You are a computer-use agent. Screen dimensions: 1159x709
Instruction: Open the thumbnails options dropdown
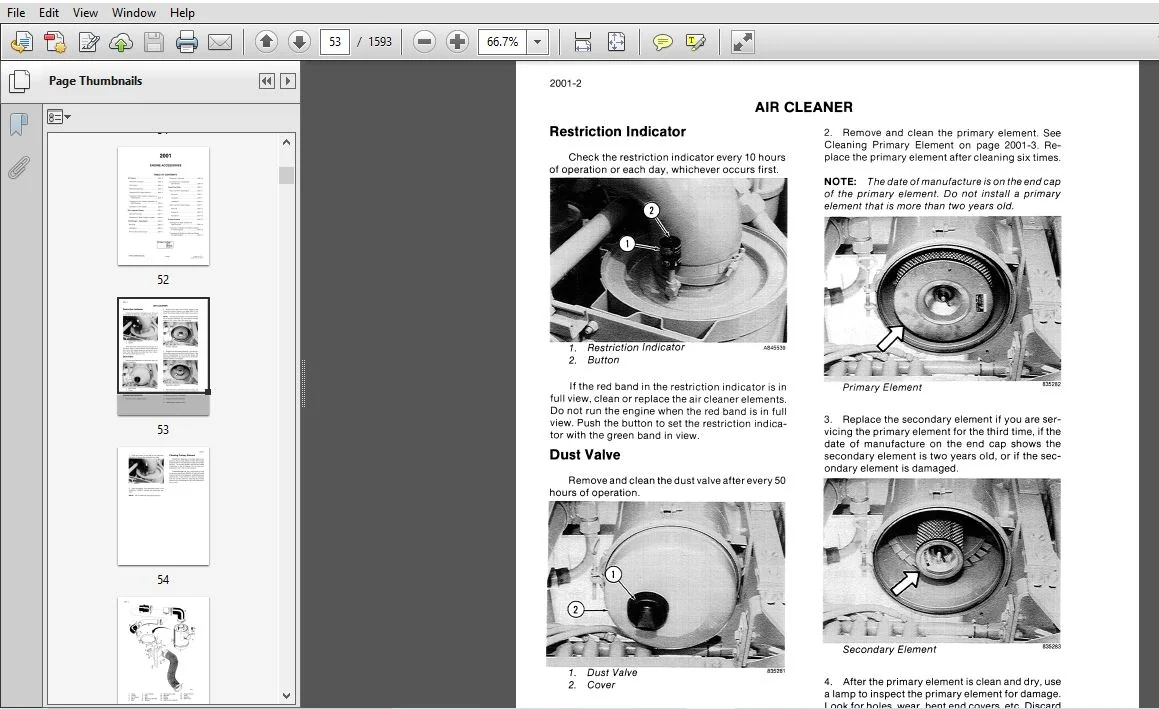(x=58, y=117)
